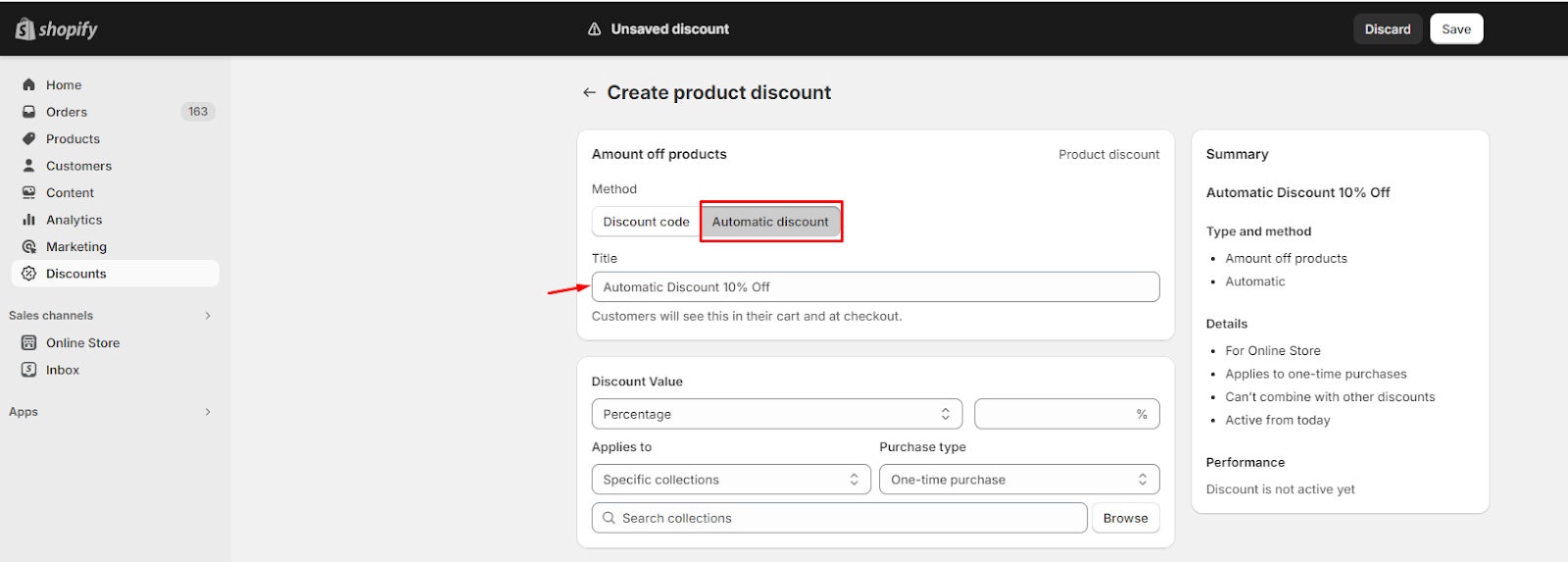Screen dimensions: 1568x562
Task: Click the Marketing target icon
Action: pyautogui.click(x=28, y=246)
